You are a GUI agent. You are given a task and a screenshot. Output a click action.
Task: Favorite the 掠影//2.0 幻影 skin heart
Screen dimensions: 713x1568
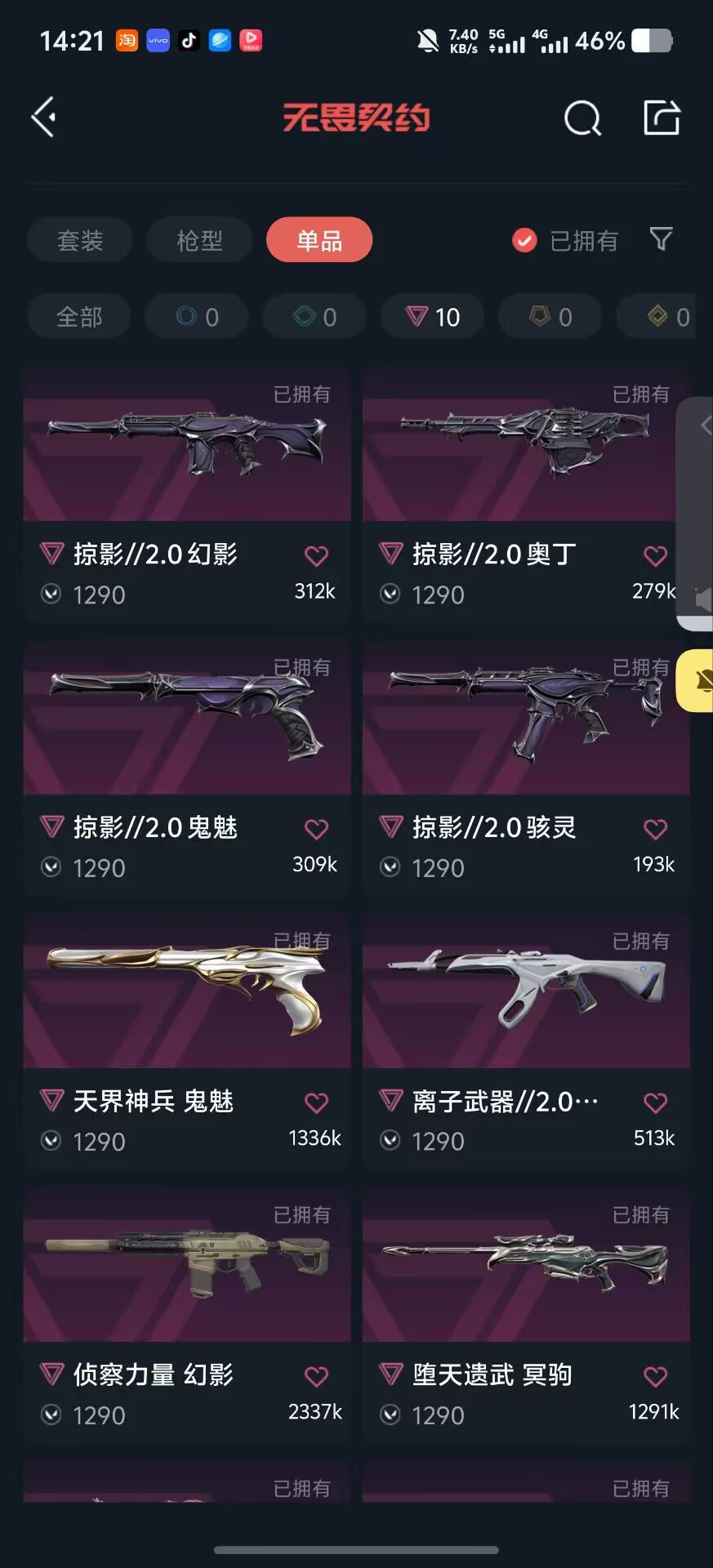pos(316,556)
